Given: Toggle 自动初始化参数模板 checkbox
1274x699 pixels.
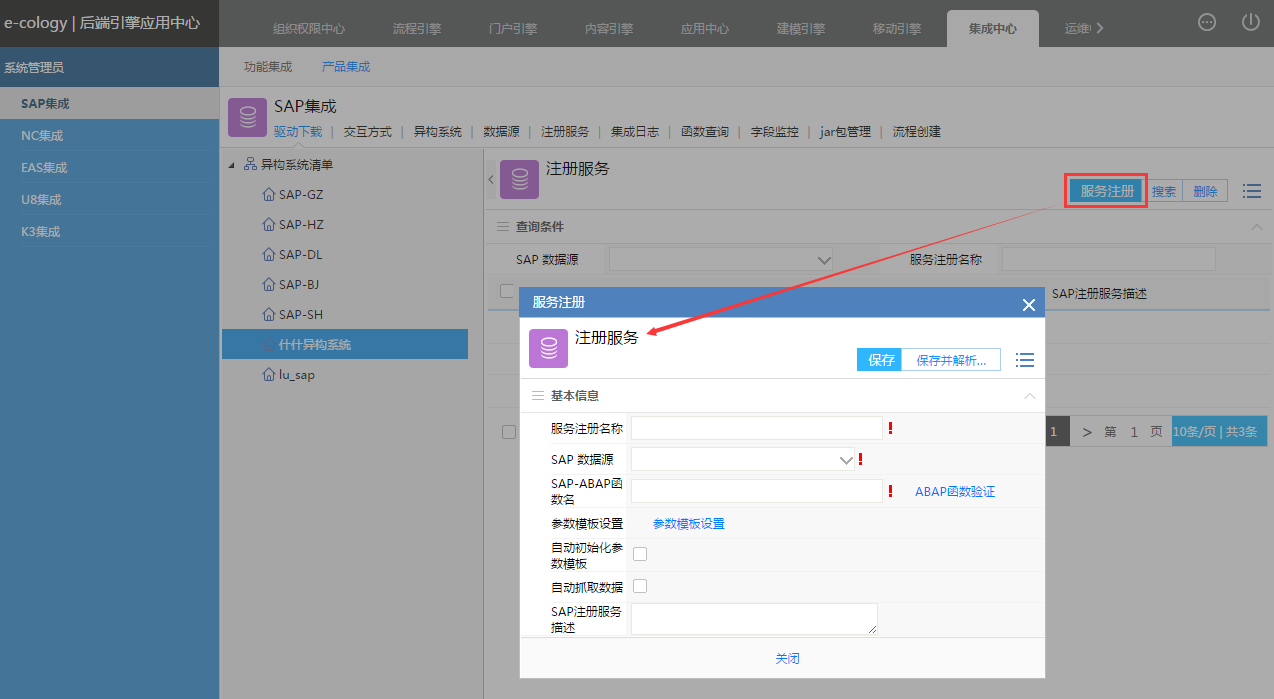Looking at the screenshot, I should [640, 554].
